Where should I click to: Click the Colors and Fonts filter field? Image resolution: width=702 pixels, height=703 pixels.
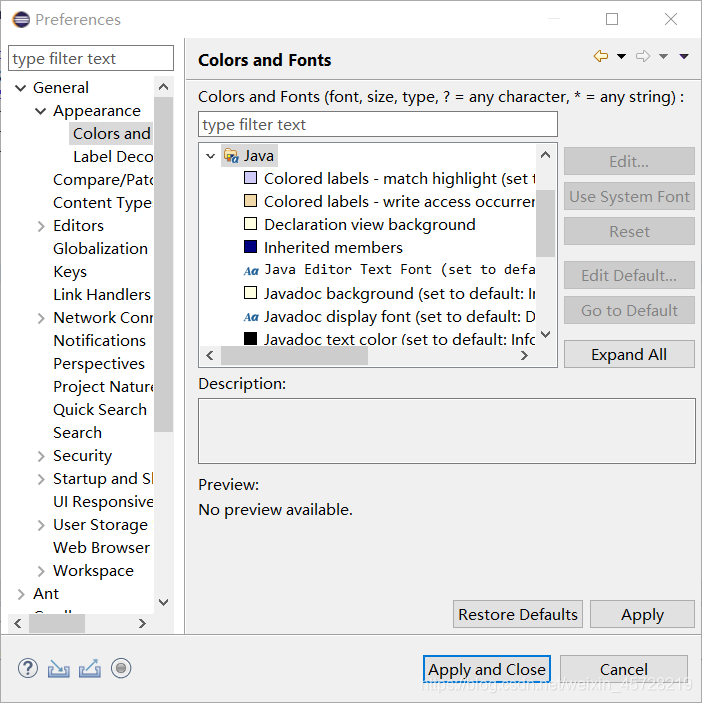(378, 124)
